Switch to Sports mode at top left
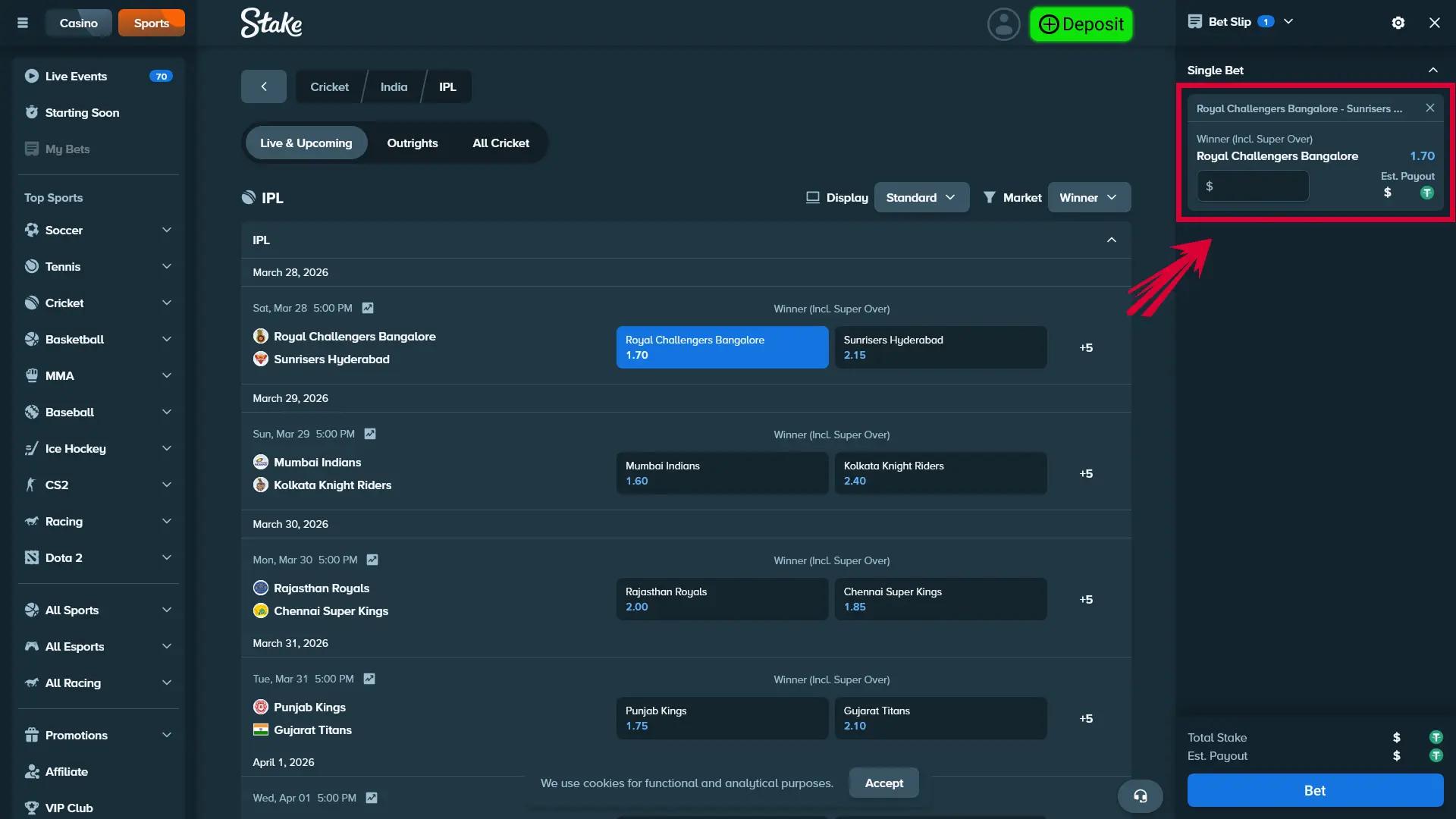This screenshot has height=819, width=1456. [151, 23]
